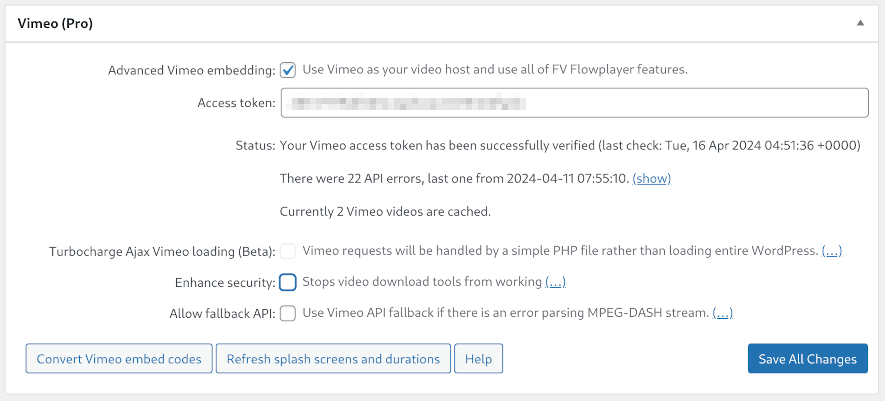The width and height of the screenshot is (885, 401).
Task: Click the 'Access token:' label
Action: pos(236,103)
